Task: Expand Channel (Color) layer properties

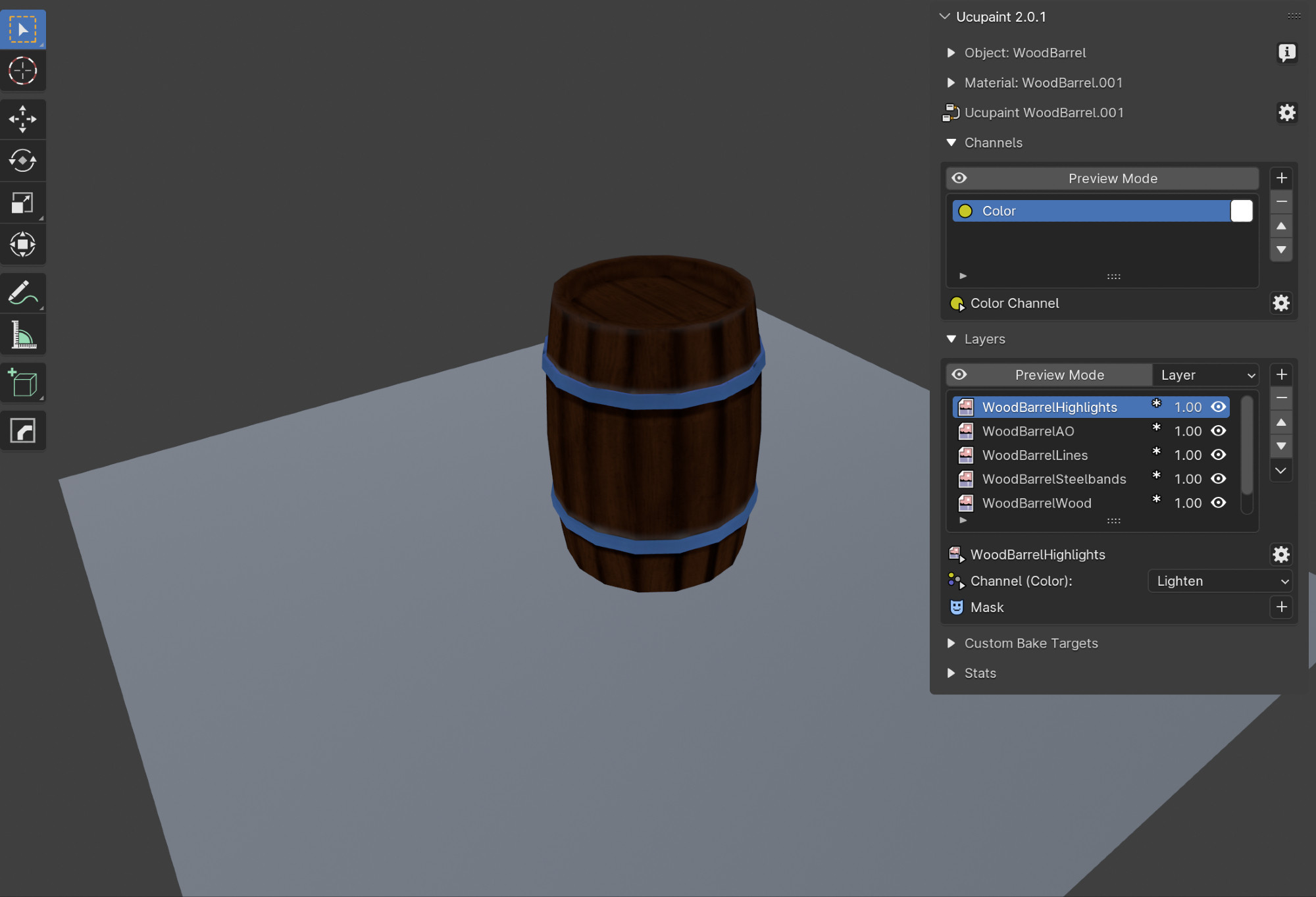Action: 955,581
